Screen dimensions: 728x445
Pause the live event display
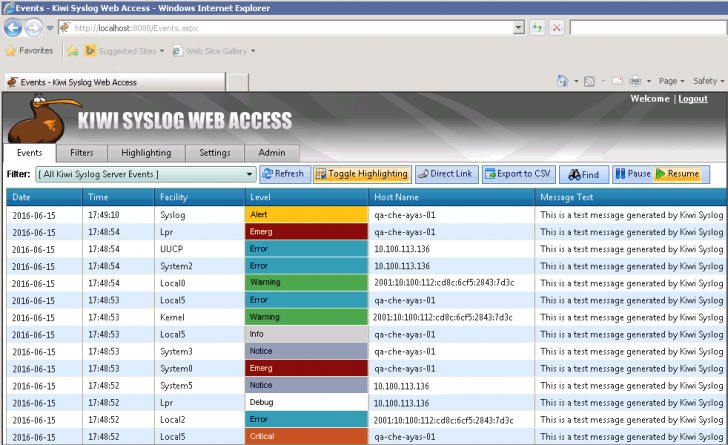click(633, 174)
